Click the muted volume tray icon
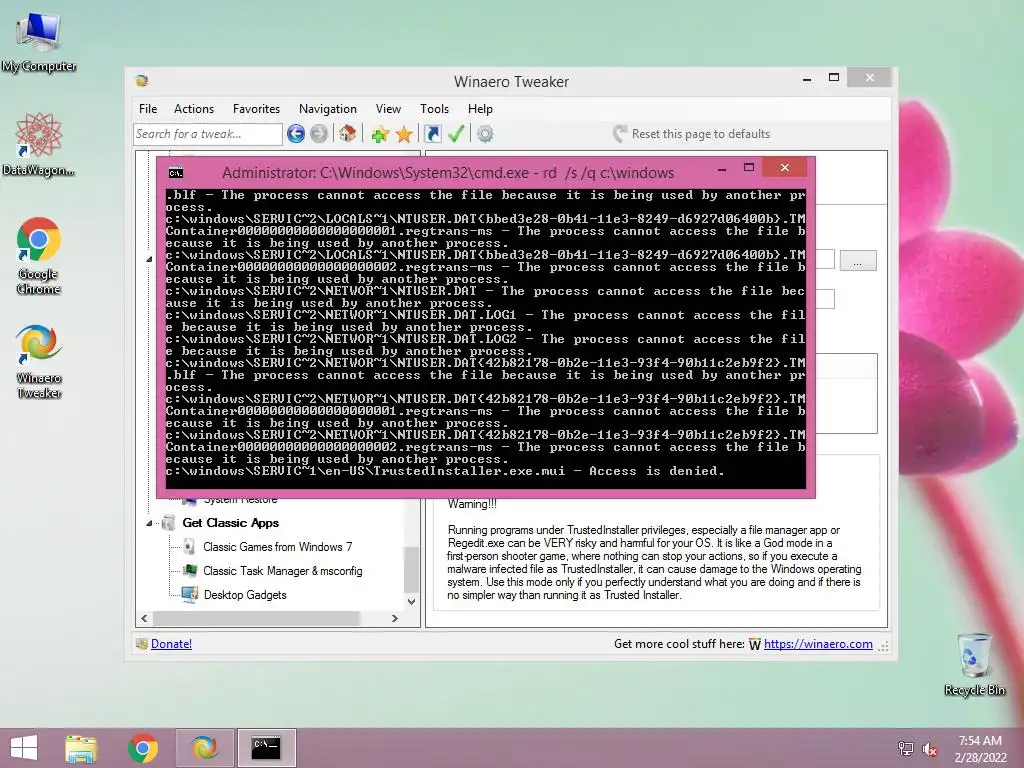This screenshot has height=768, width=1024. [x=930, y=749]
